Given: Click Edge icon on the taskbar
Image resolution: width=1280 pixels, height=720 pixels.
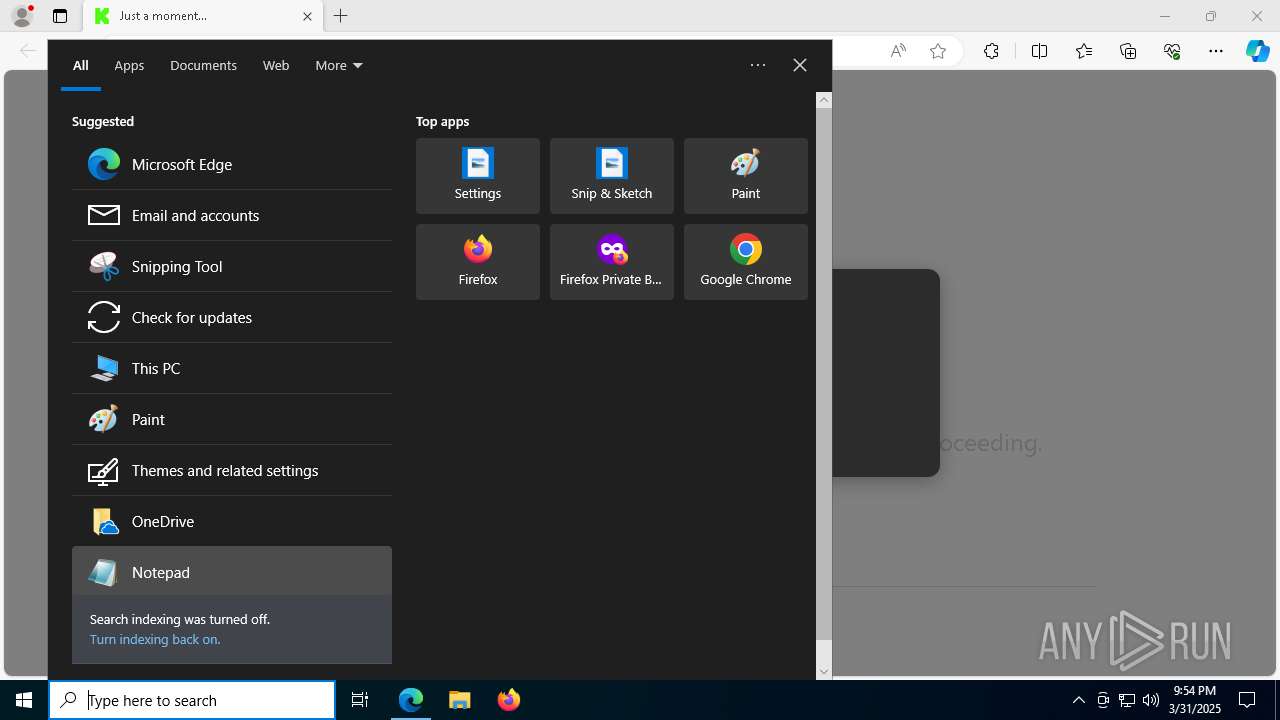Looking at the screenshot, I should point(411,700).
